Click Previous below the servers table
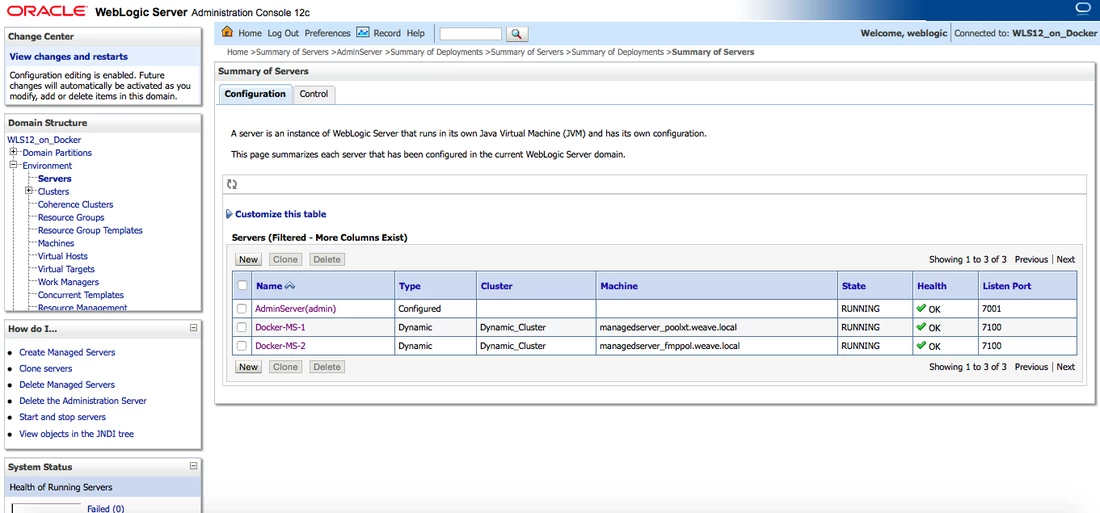Image resolution: width=1100 pixels, height=513 pixels. (x=1031, y=367)
